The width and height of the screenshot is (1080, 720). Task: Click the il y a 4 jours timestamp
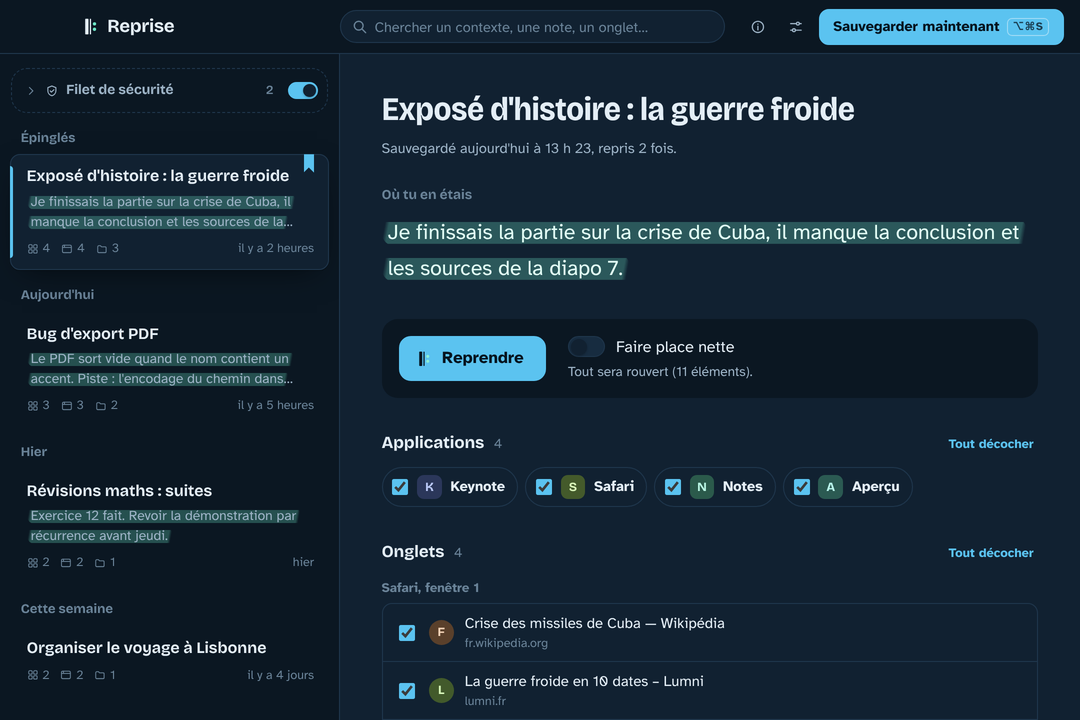(x=280, y=675)
